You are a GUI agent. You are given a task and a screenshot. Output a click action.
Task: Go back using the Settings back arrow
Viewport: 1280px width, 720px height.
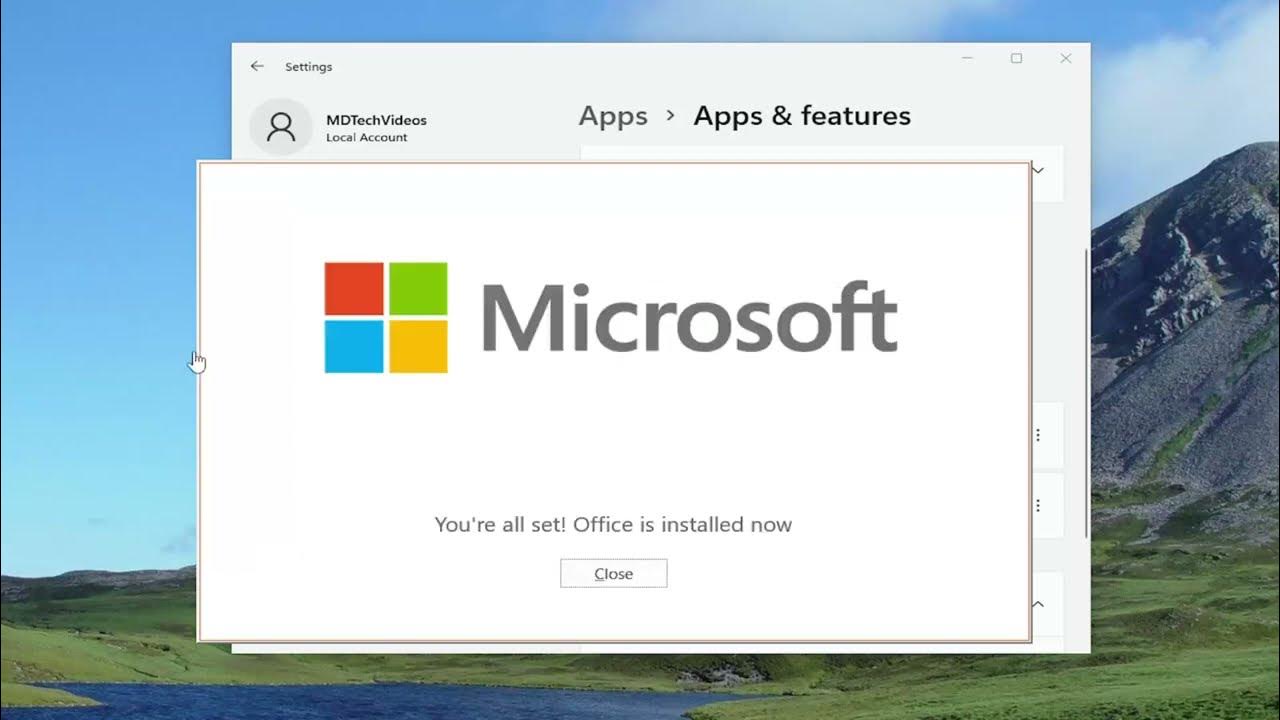click(257, 66)
